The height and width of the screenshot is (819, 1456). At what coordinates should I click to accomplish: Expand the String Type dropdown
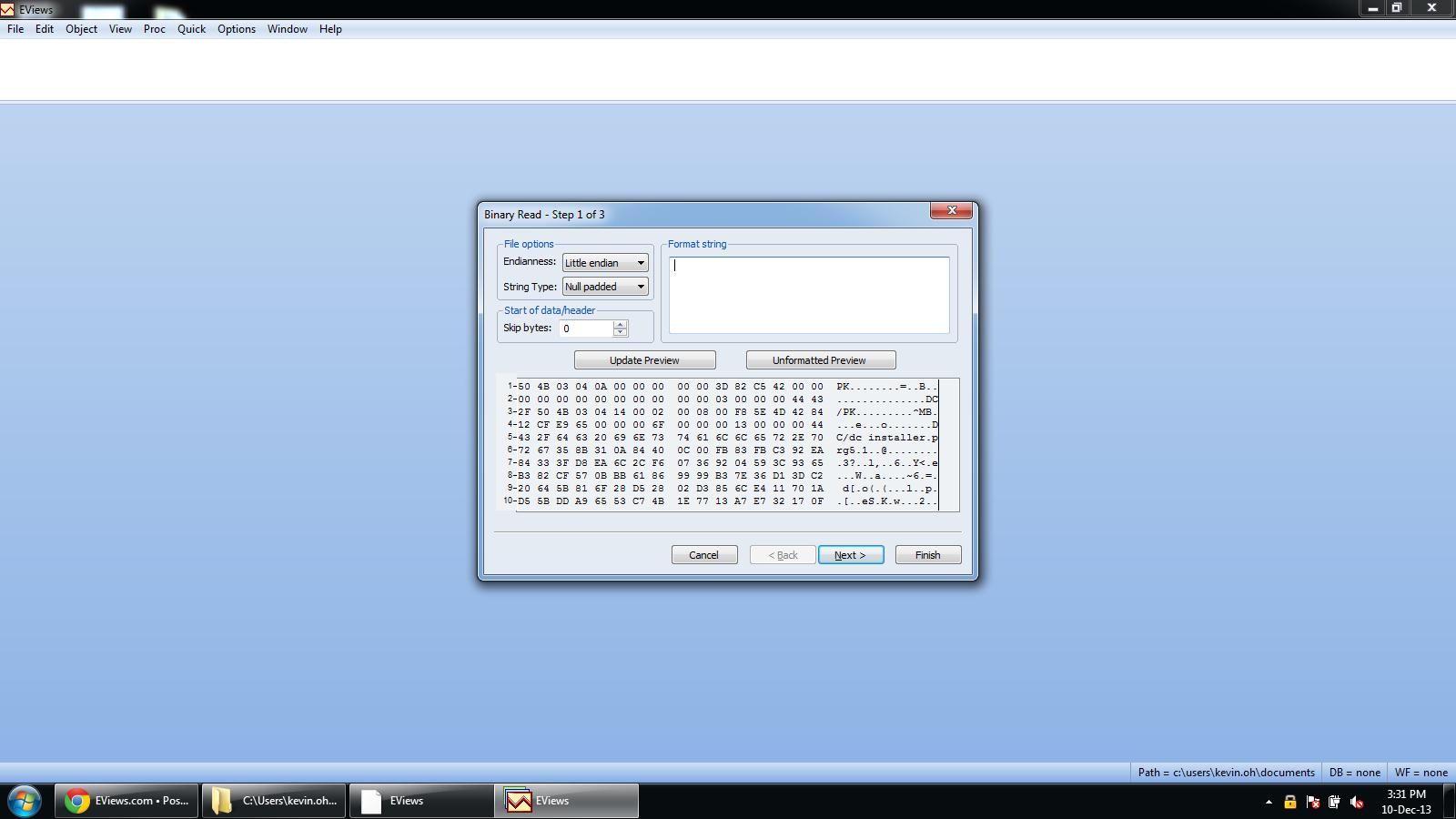click(605, 287)
